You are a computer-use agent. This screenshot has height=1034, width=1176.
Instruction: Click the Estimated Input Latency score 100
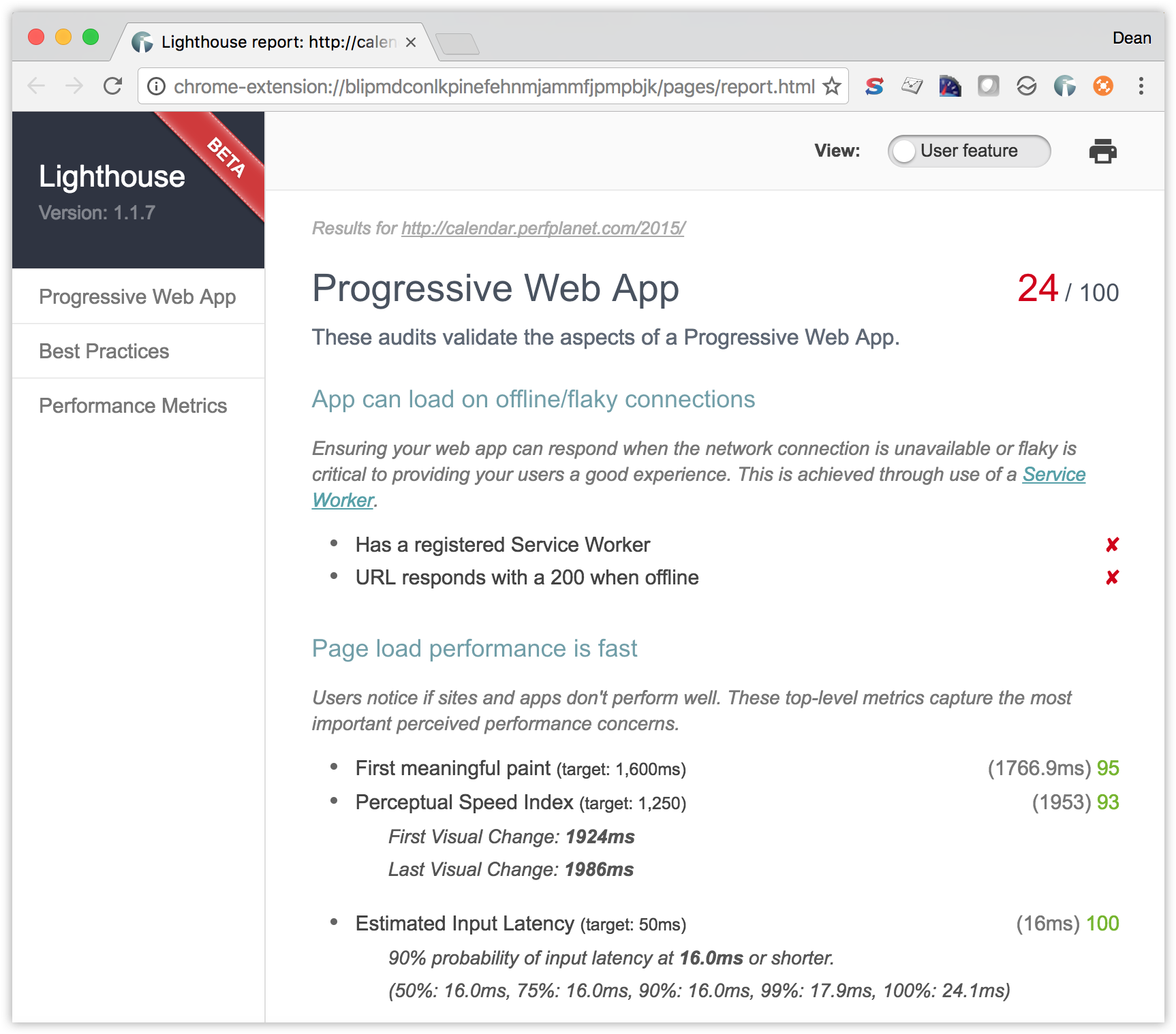(1102, 924)
